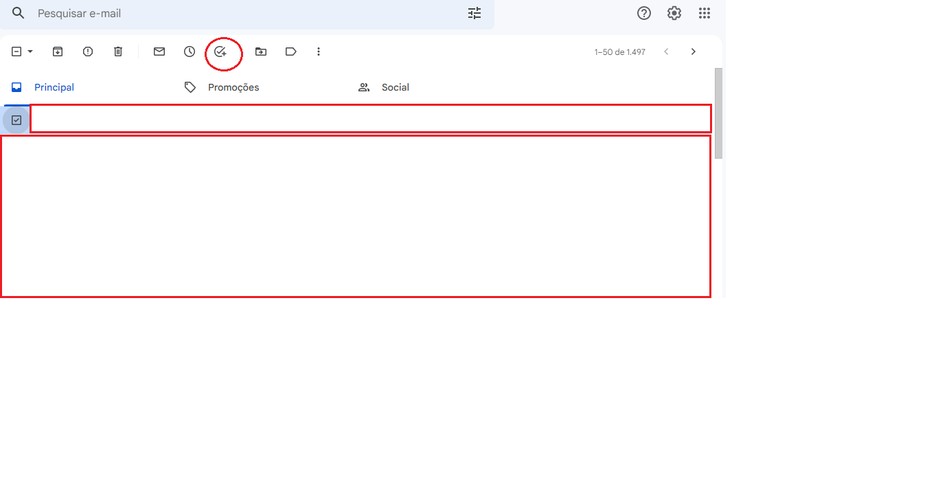This screenshot has height=500, width=938.
Task: Mark selected email as unread envelope icon
Action: (x=159, y=52)
